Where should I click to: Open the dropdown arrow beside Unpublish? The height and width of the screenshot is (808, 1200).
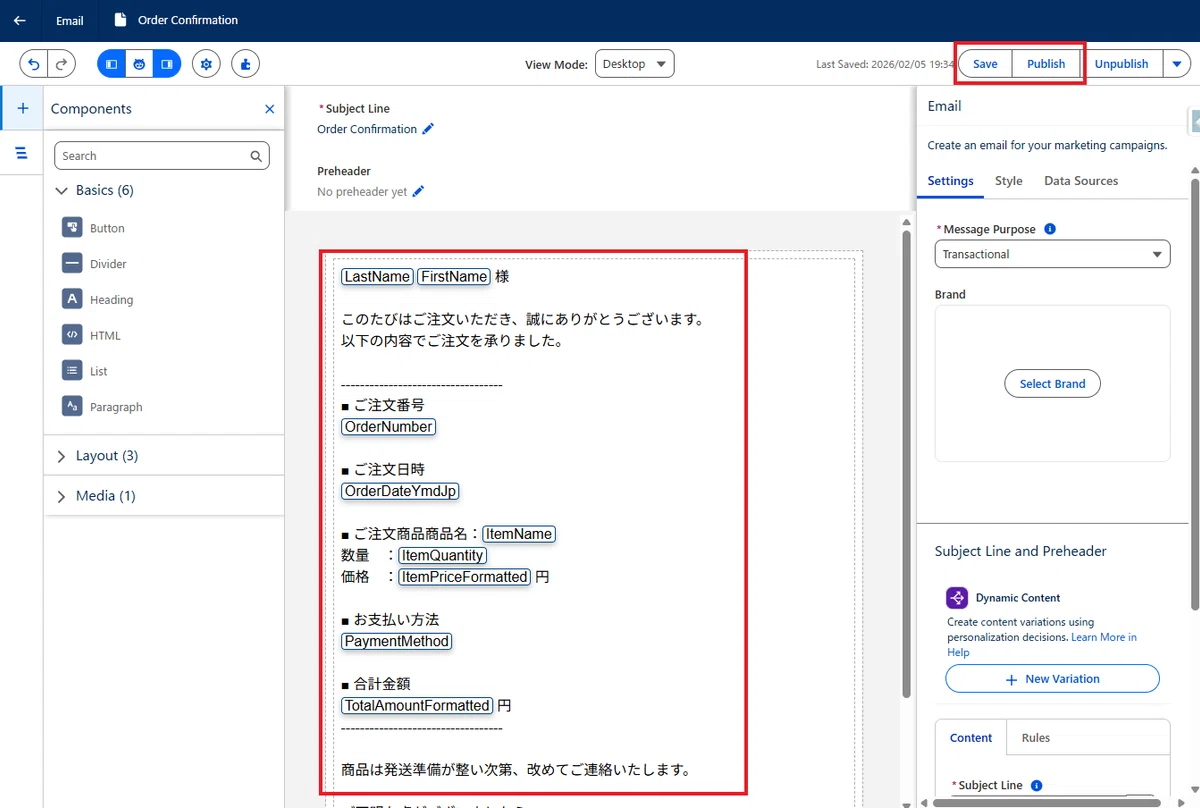coord(1177,64)
